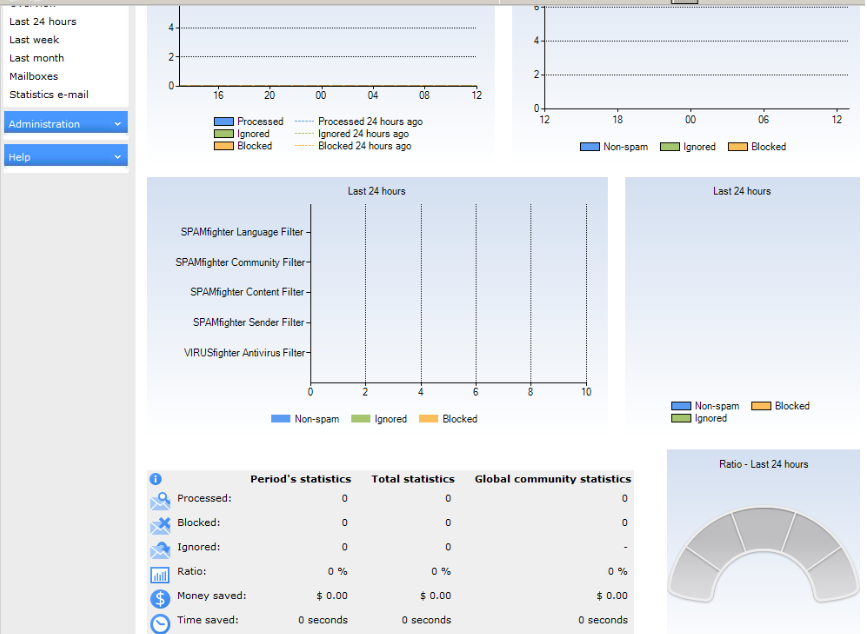
Task: Click the Money saved dollar icon
Action: [x=160, y=598]
